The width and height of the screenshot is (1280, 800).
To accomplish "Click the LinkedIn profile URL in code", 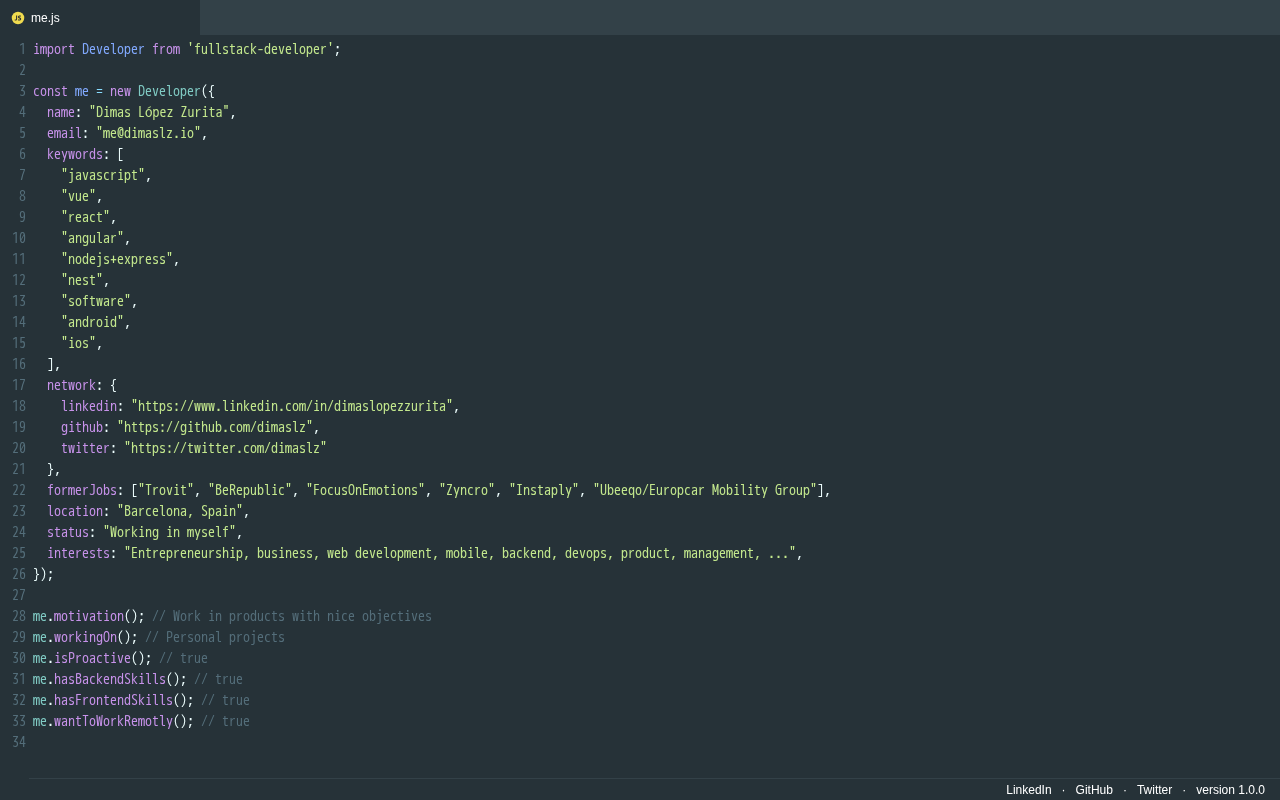I will point(295,406).
